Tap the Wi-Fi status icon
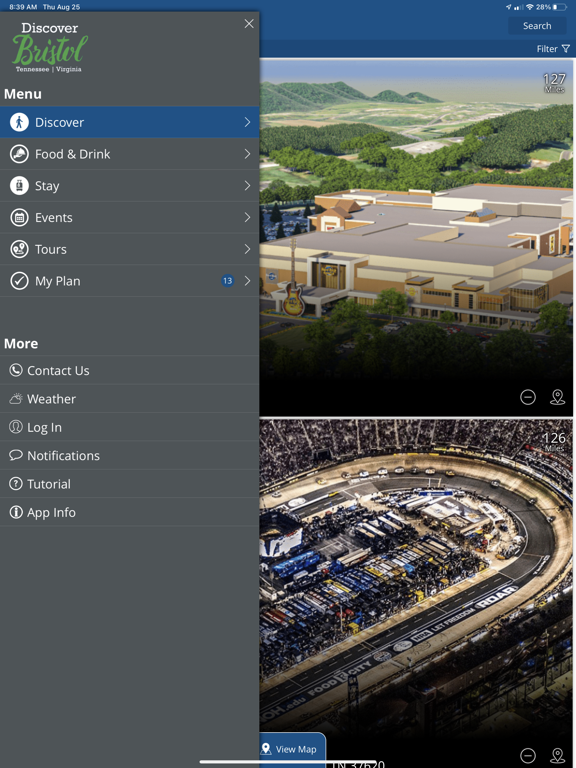This screenshot has height=768, width=576. pos(529,7)
